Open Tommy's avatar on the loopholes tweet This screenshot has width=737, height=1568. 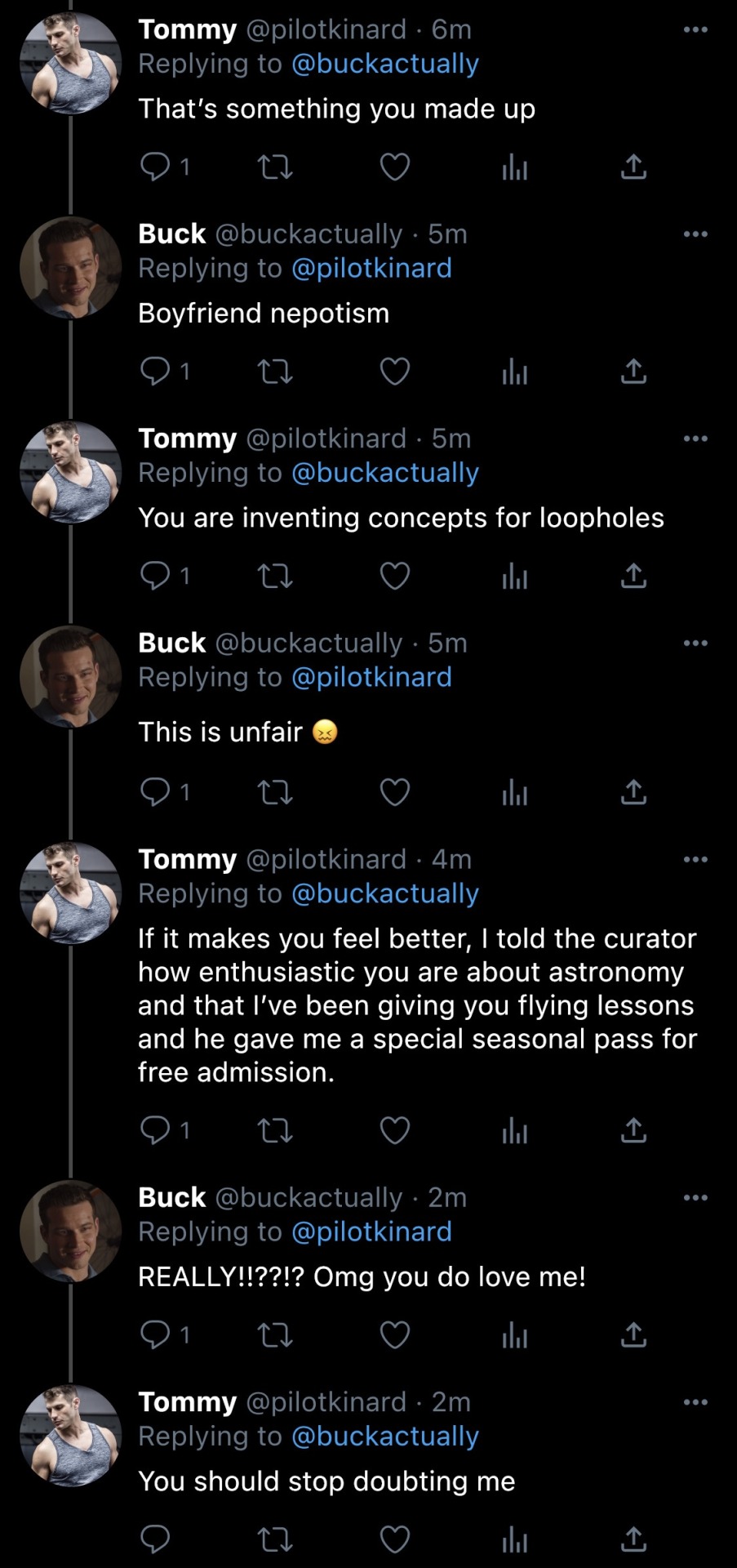[x=70, y=472]
